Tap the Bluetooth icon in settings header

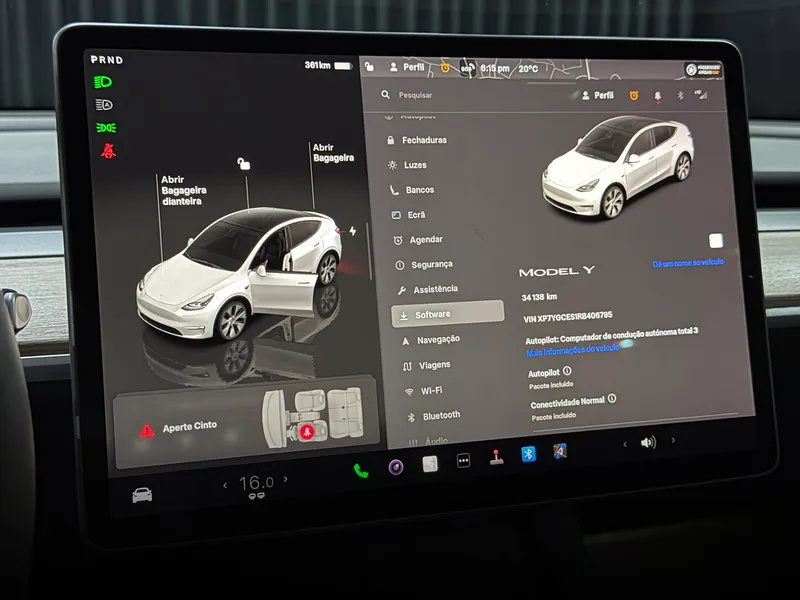pos(680,95)
